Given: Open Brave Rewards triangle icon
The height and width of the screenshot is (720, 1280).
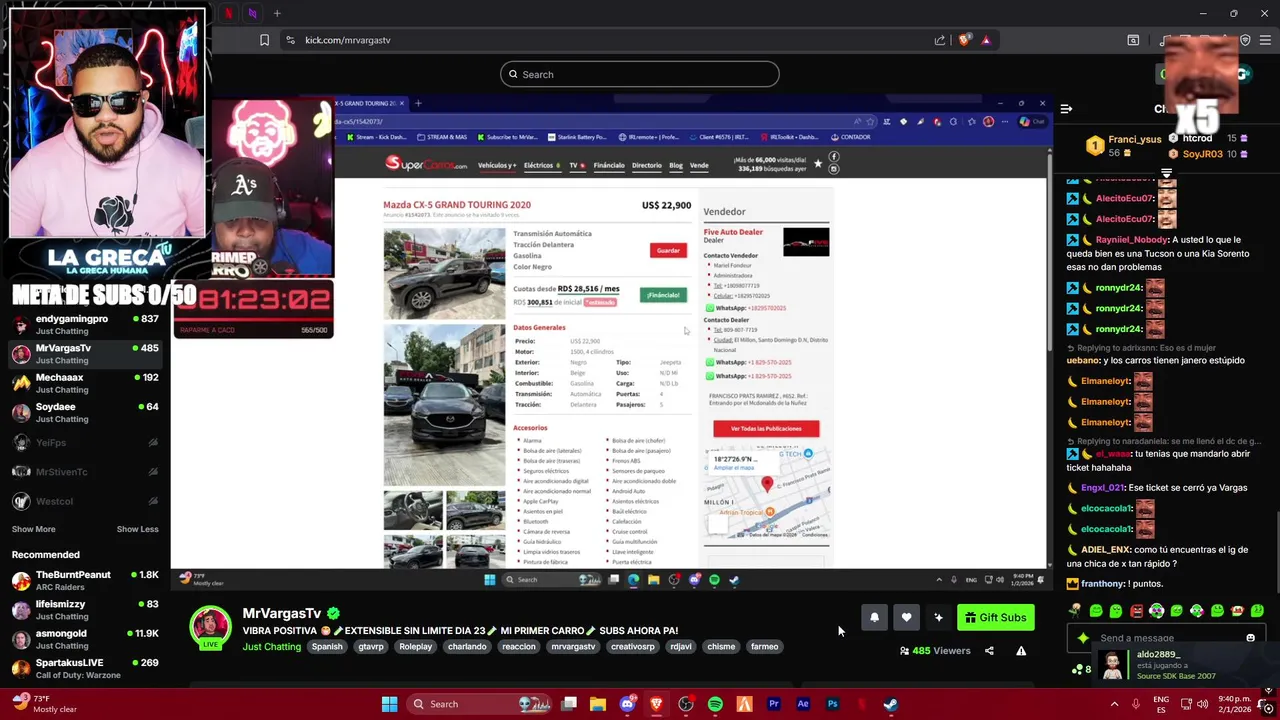Looking at the screenshot, I should pos(986,40).
